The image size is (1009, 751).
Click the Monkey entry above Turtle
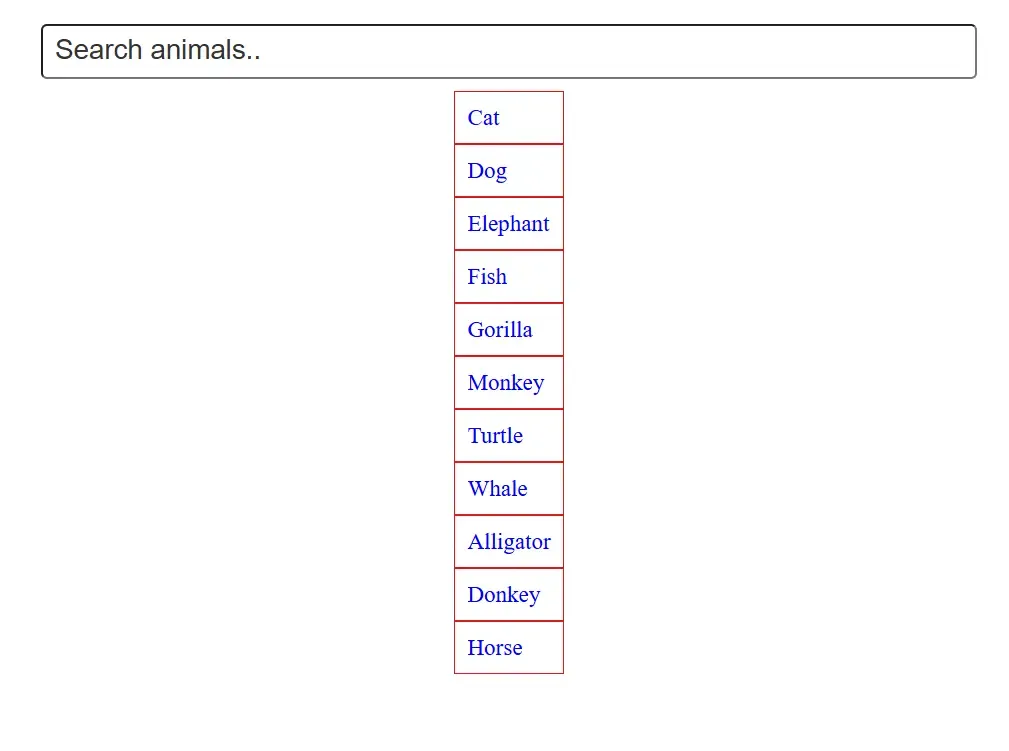pyautogui.click(x=506, y=383)
